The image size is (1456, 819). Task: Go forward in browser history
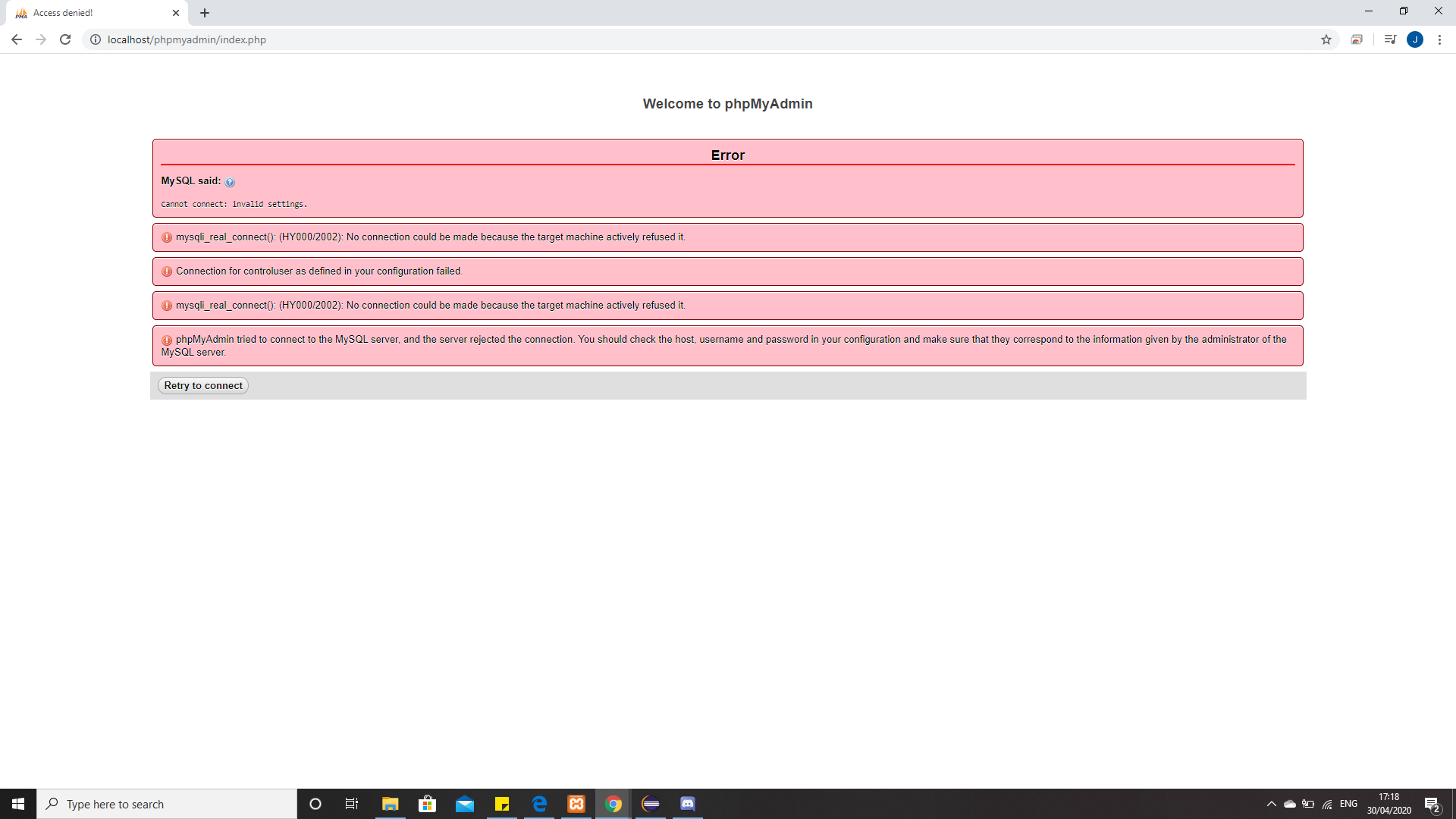(41, 39)
